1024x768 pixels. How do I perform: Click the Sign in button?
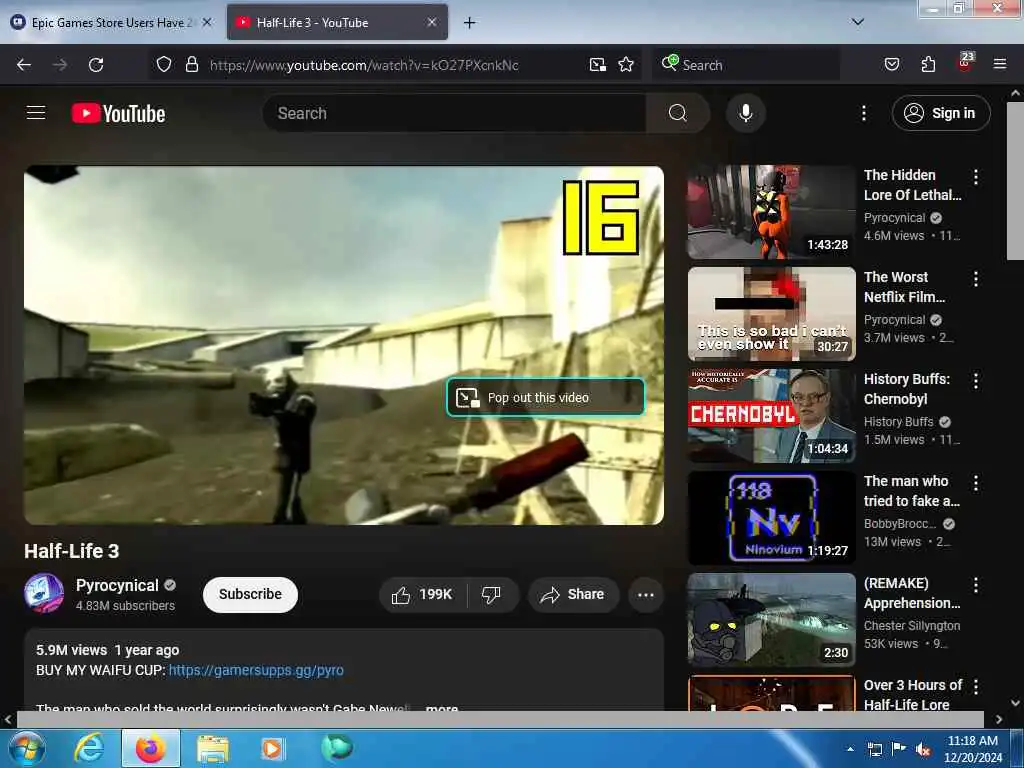click(x=940, y=113)
